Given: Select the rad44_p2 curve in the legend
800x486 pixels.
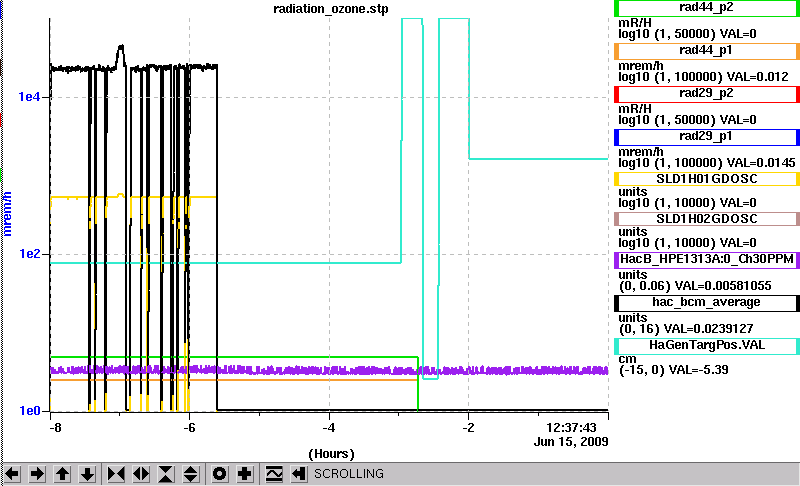Looking at the screenshot, I should tap(707, 8).
